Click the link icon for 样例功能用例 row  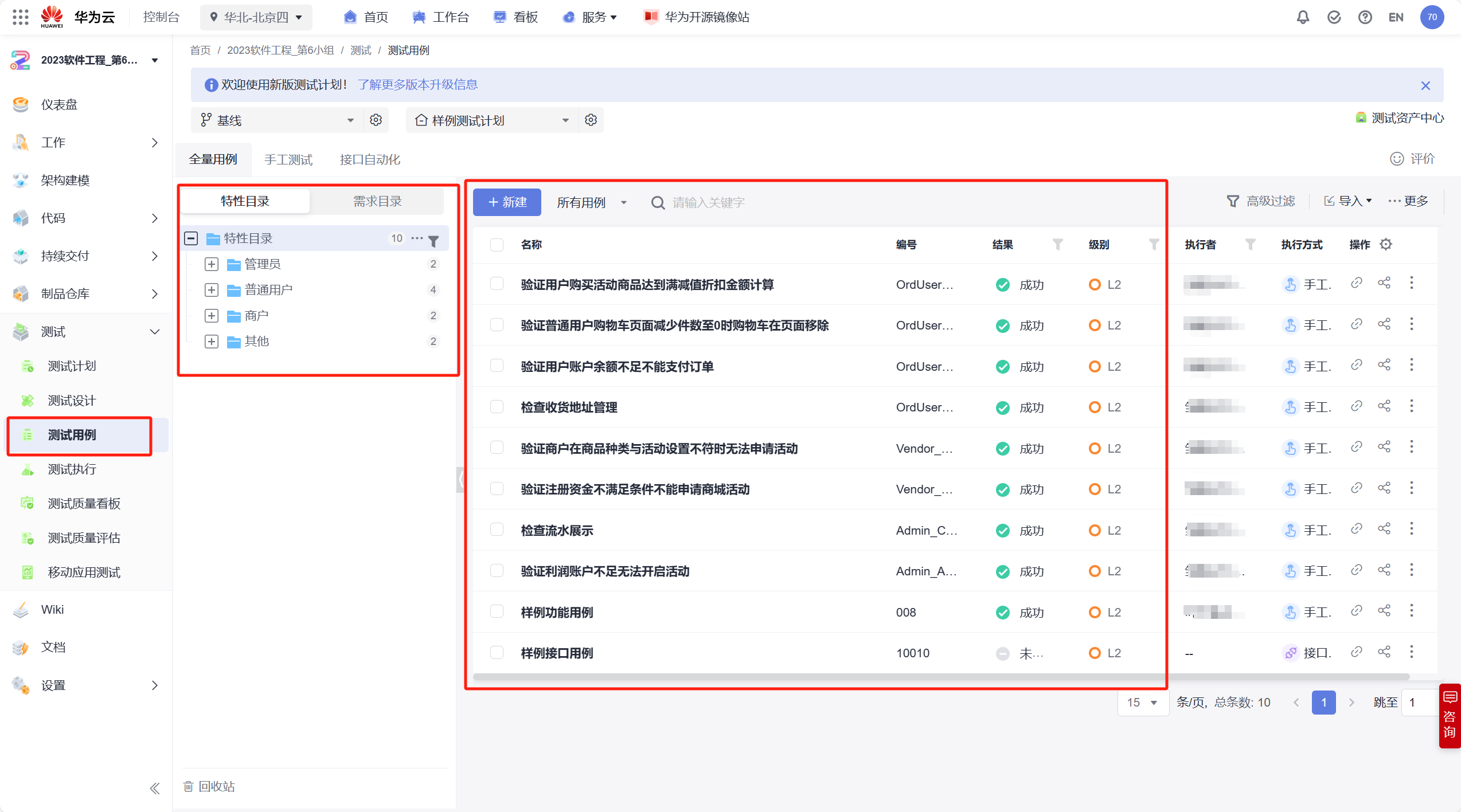tap(1356, 611)
